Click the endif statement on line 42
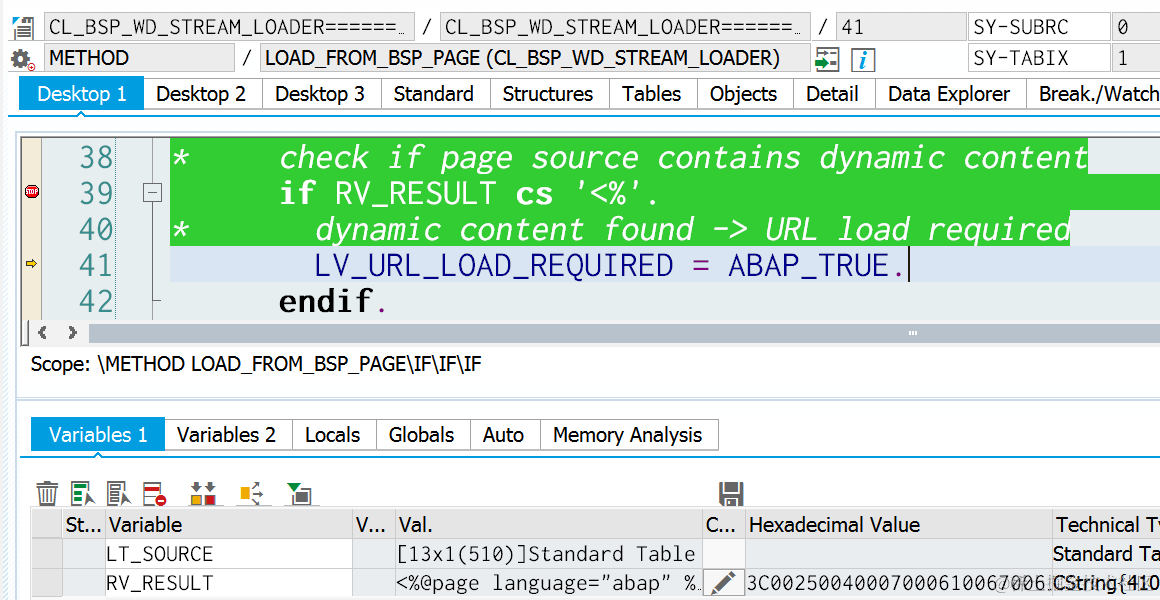1160x600 pixels. tap(332, 302)
